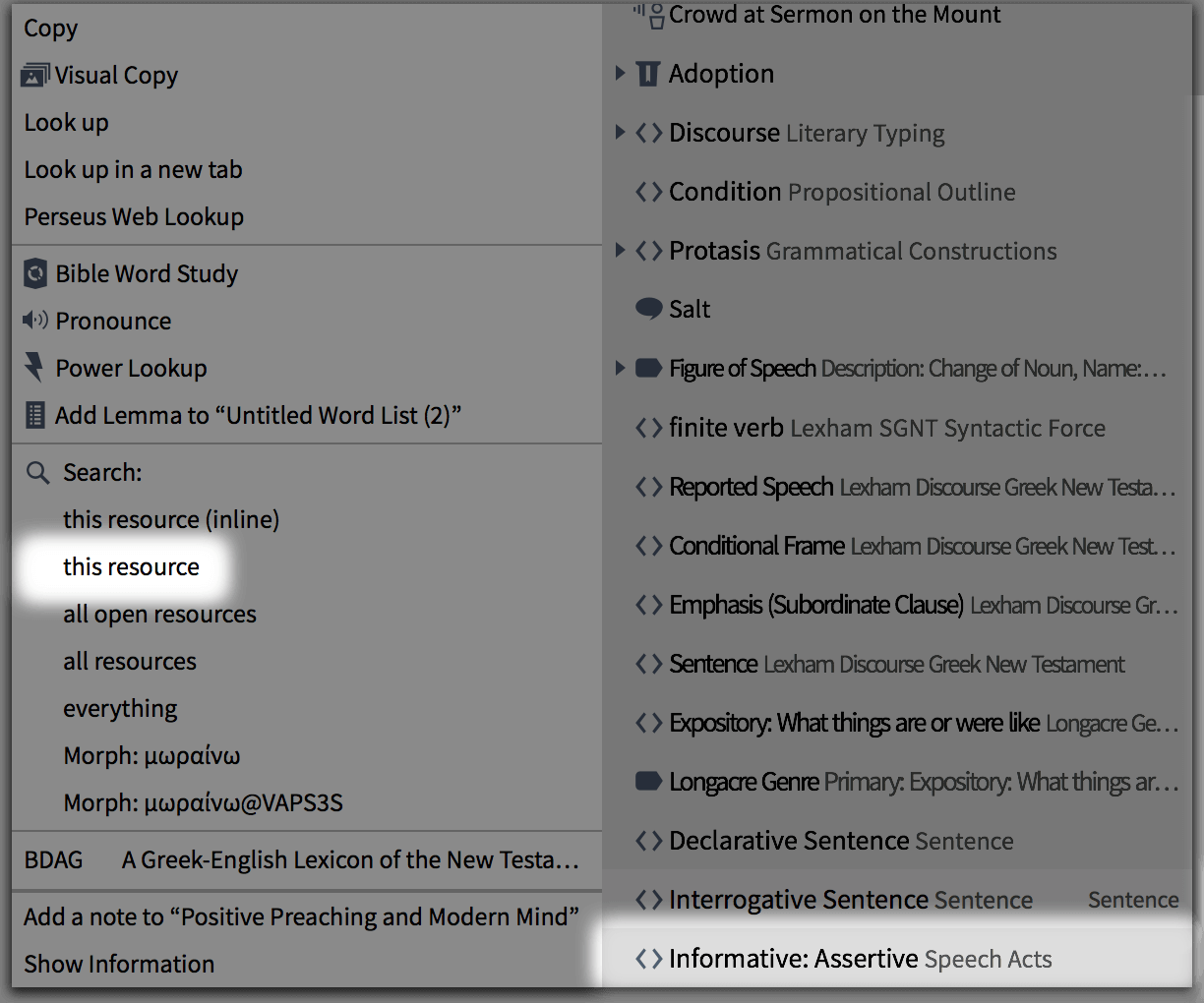Click the Visual Copy icon
The width and height of the screenshot is (1204, 1003).
(35, 75)
